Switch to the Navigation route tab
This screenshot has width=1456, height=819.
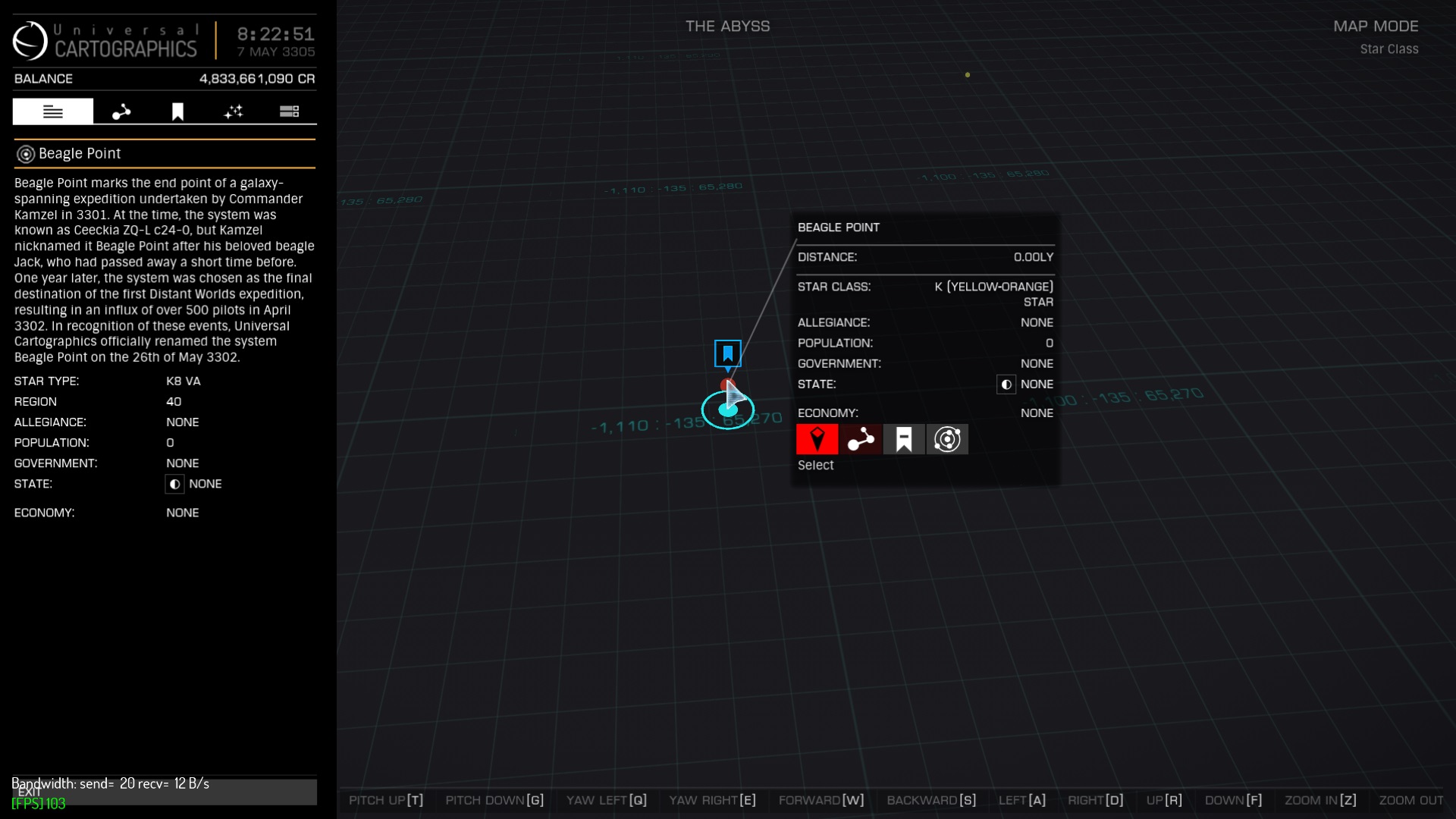pyautogui.click(x=121, y=111)
